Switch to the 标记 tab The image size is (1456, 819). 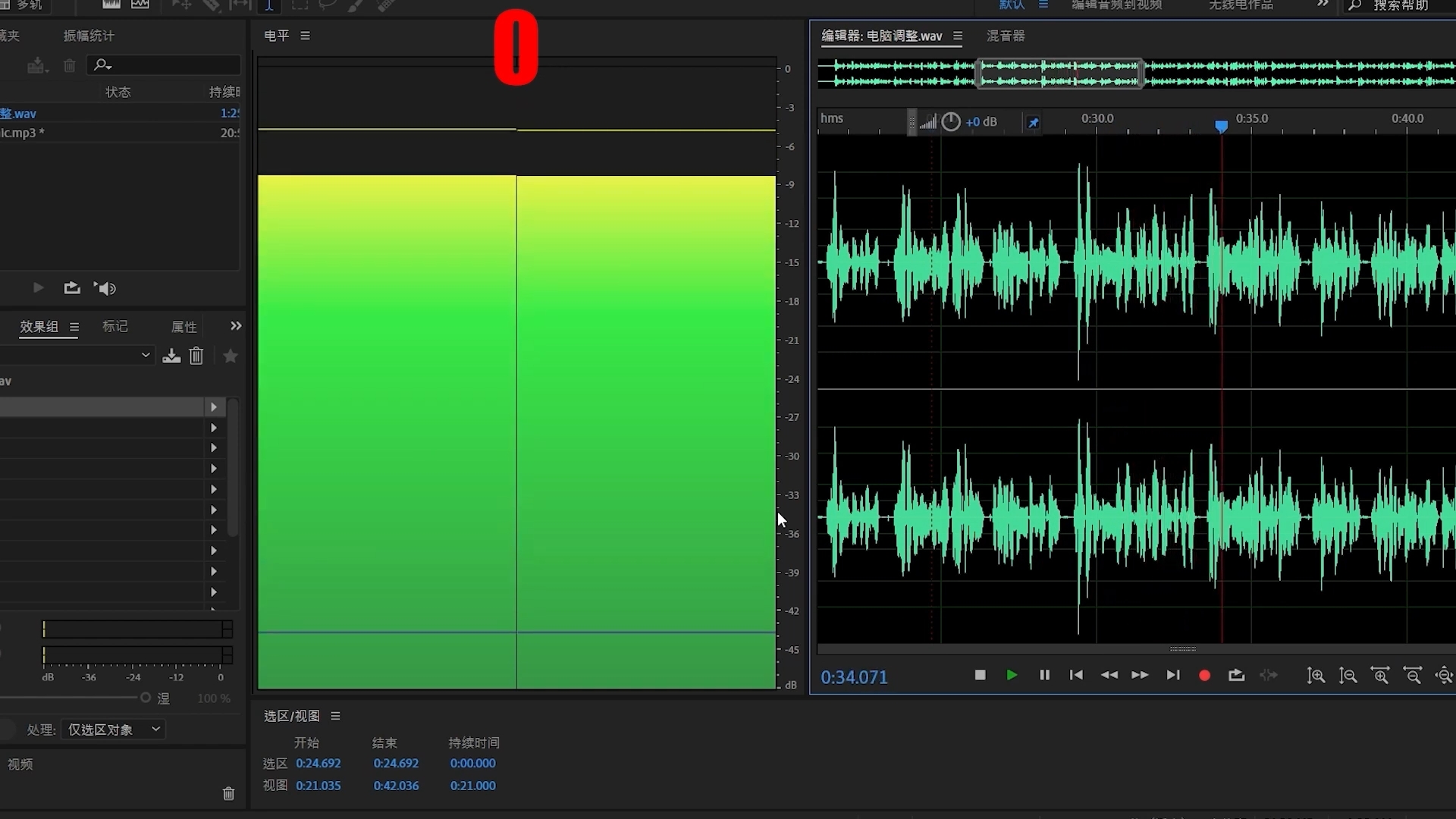[115, 326]
